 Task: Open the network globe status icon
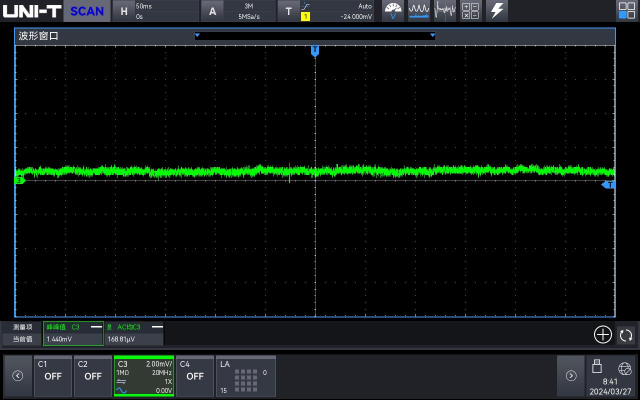click(625, 367)
